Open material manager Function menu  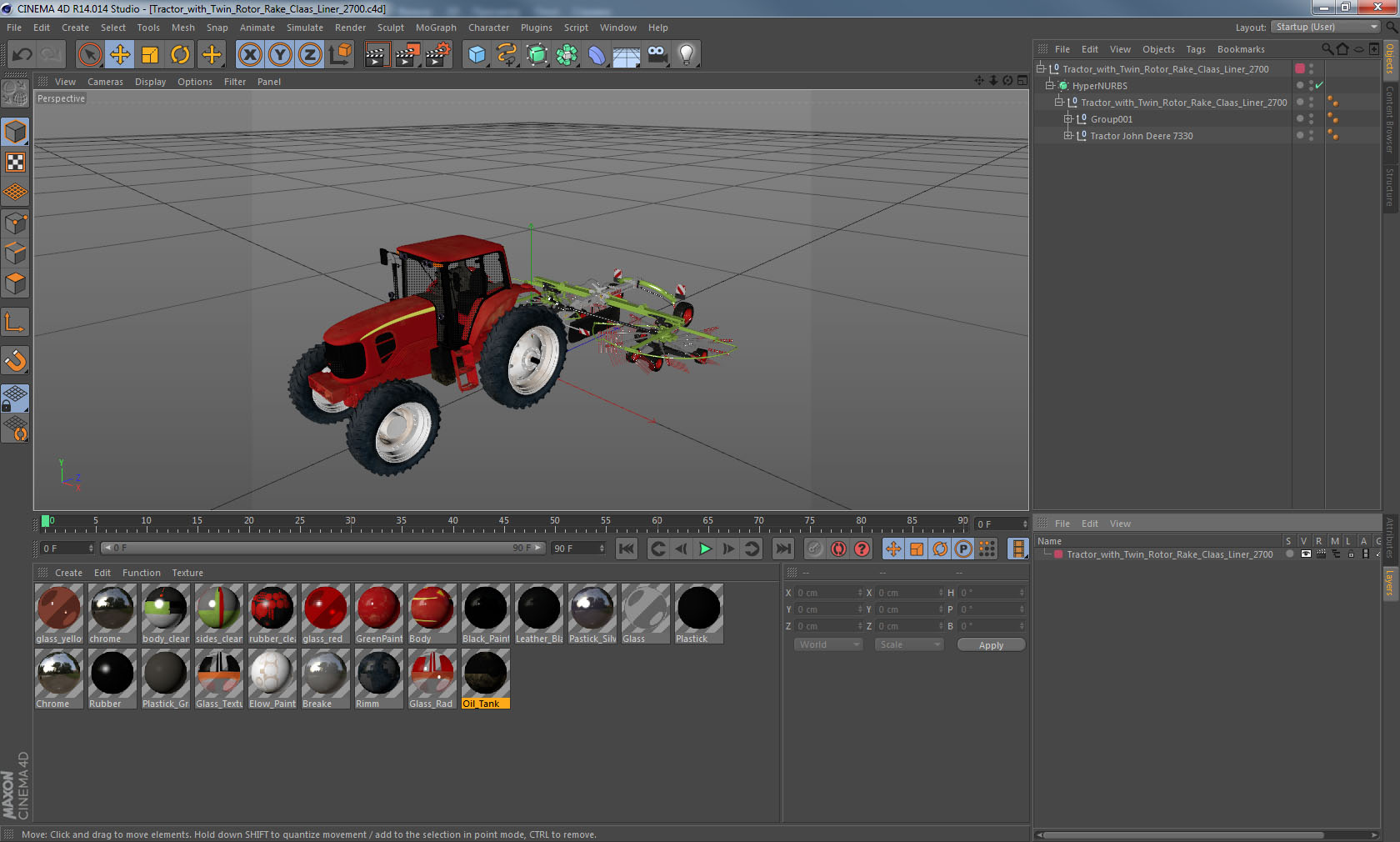coord(142,573)
